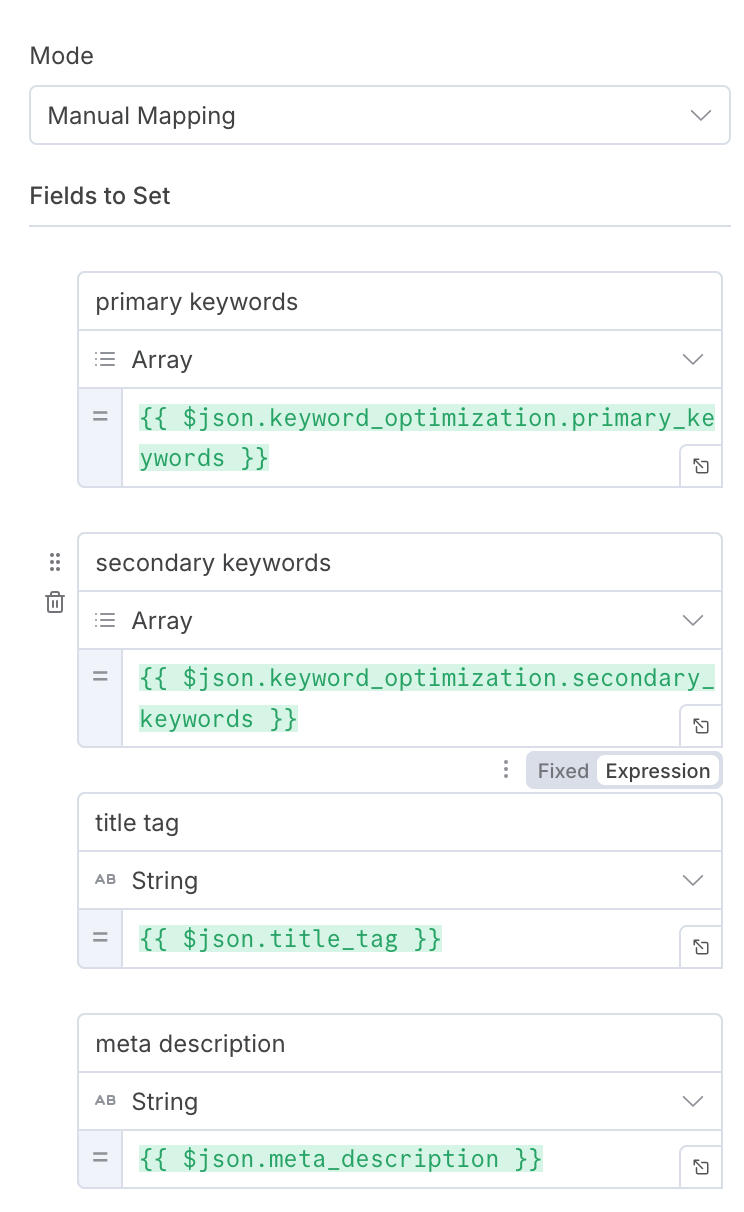This screenshot has height=1212, width=744.
Task: Open expression editor for primary keywords value
Action: point(701,466)
